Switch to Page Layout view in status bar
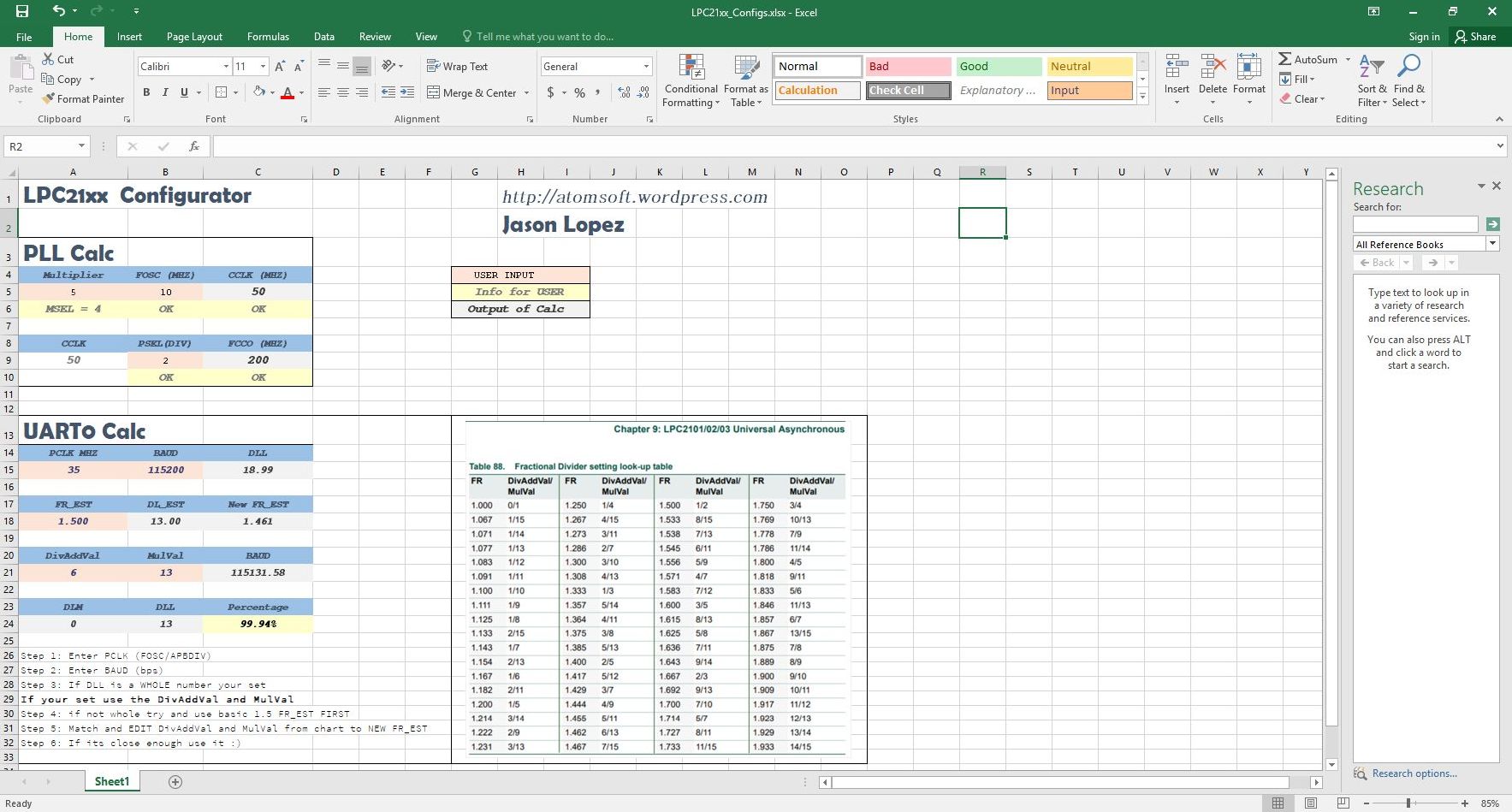The width and height of the screenshot is (1512, 812). (x=1310, y=803)
